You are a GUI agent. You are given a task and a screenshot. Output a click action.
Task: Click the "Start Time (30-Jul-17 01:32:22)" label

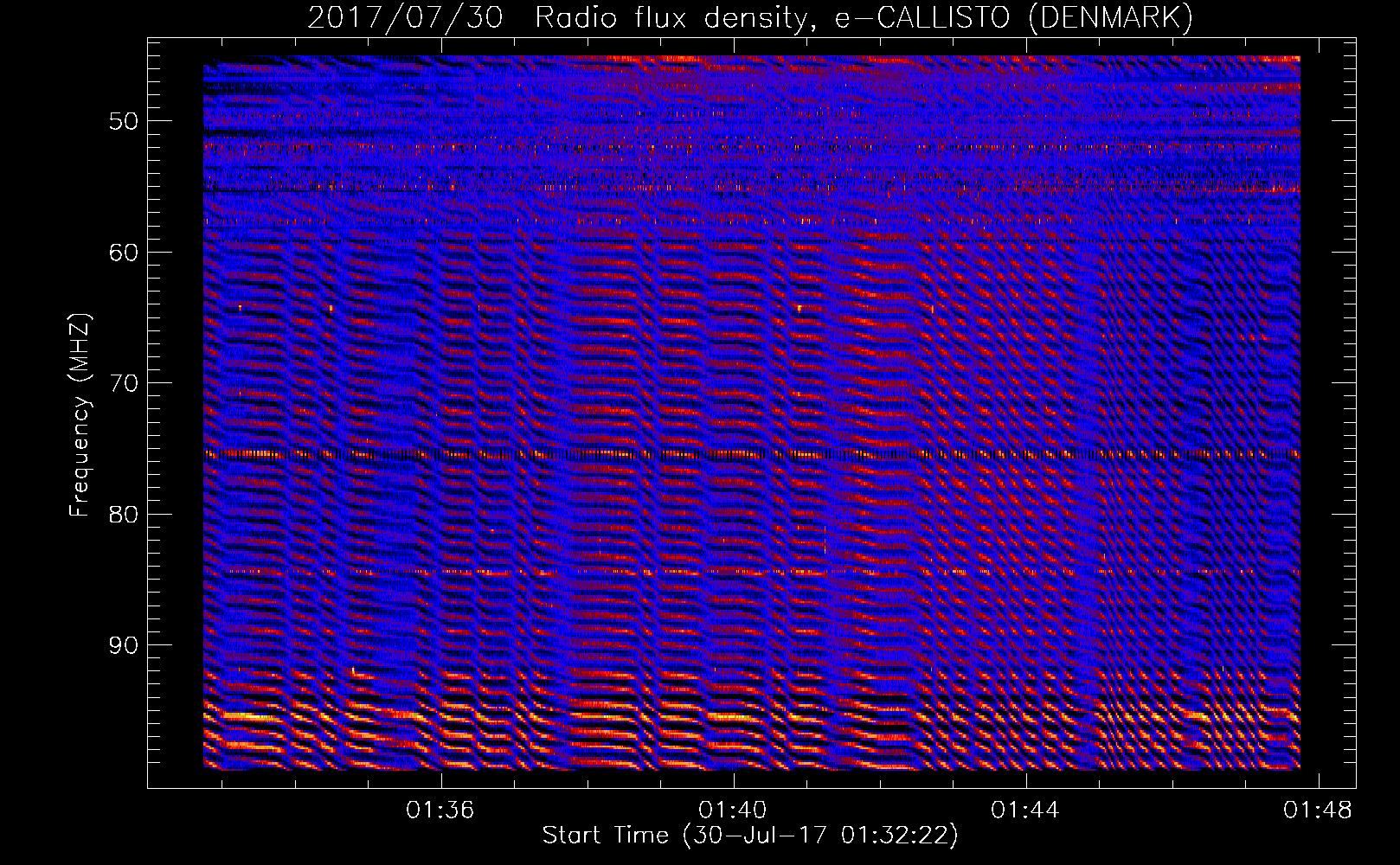pyautogui.click(x=750, y=836)
